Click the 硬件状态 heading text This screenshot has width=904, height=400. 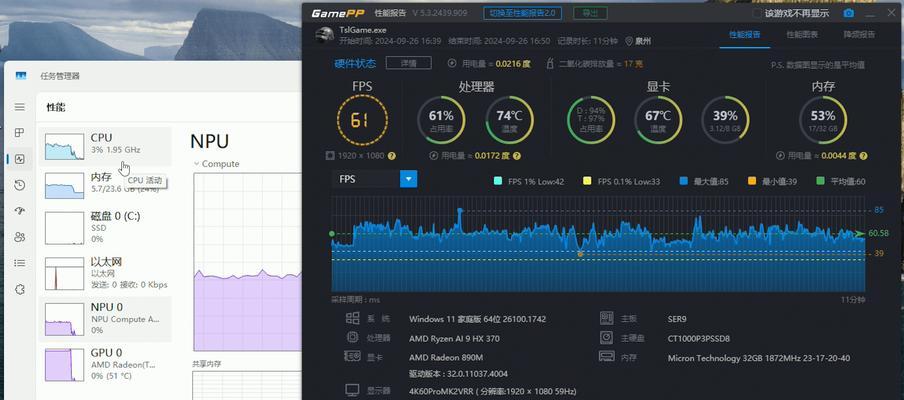355,63
